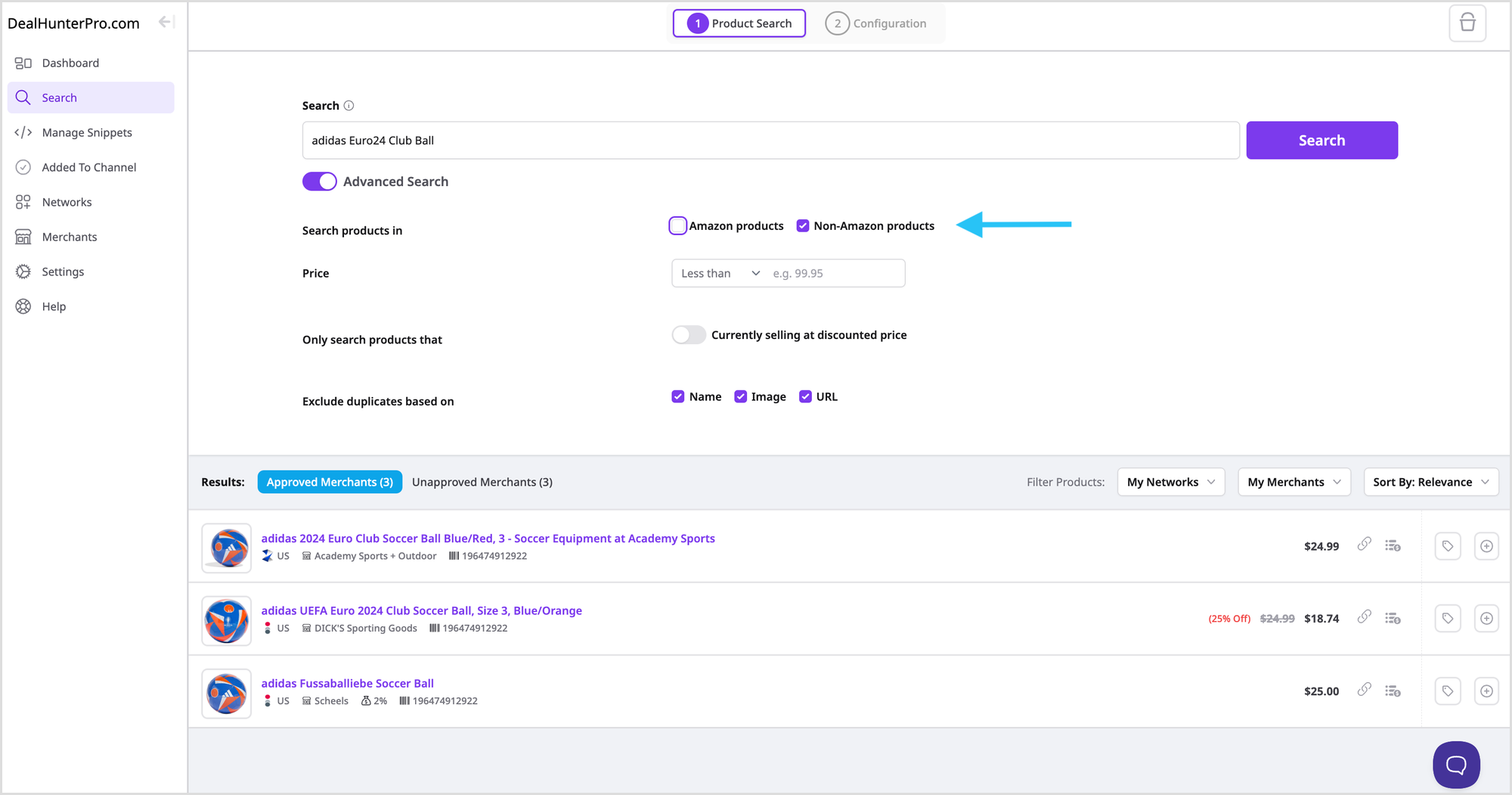This screenshot has height=795, width=1512.
Task: Click the Manage Snippets code icon
Action: tap(23, 132)
